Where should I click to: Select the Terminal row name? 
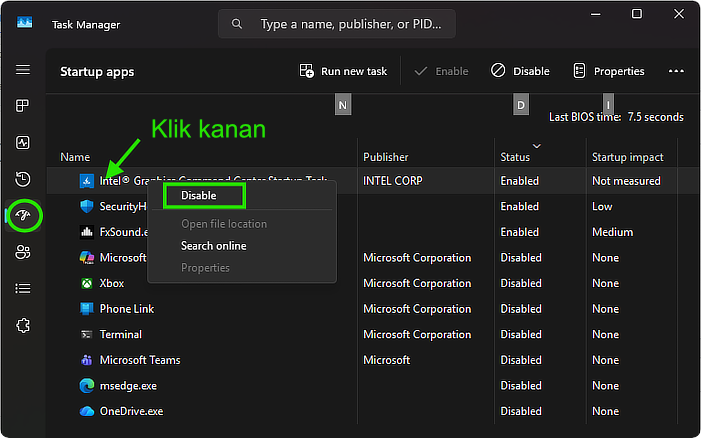point(121,334)
